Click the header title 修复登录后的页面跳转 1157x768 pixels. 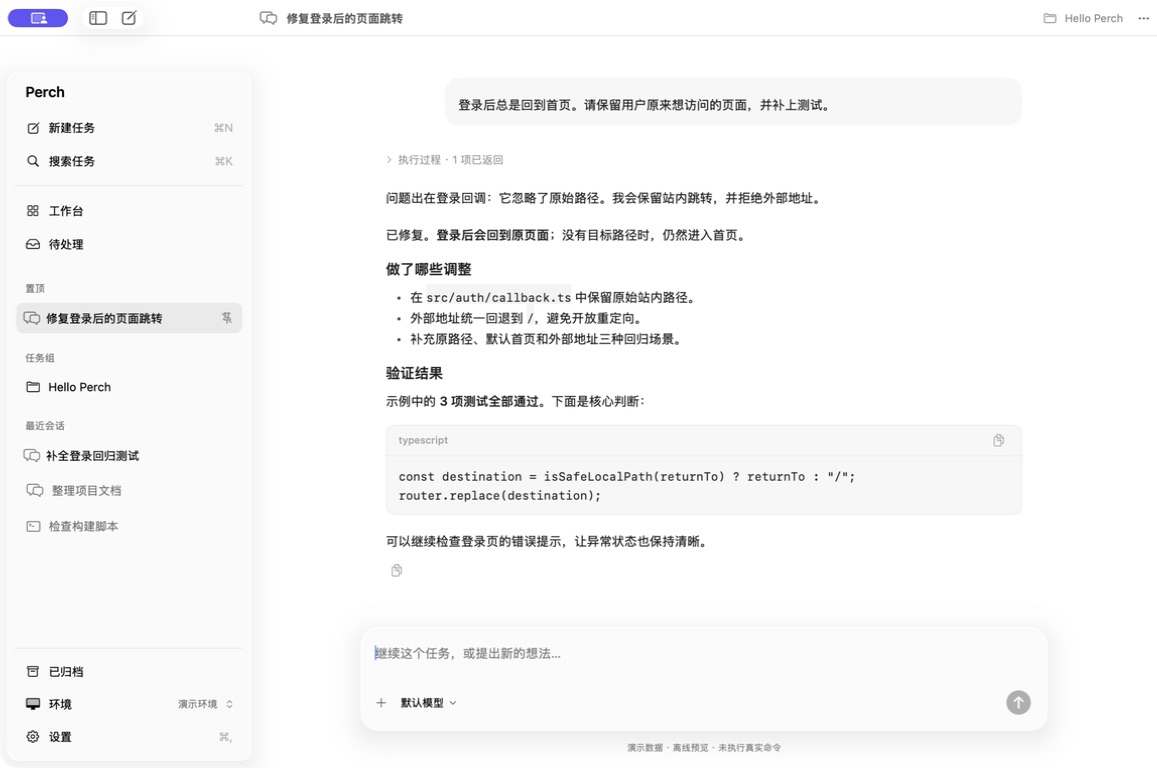tap(345, 18)
